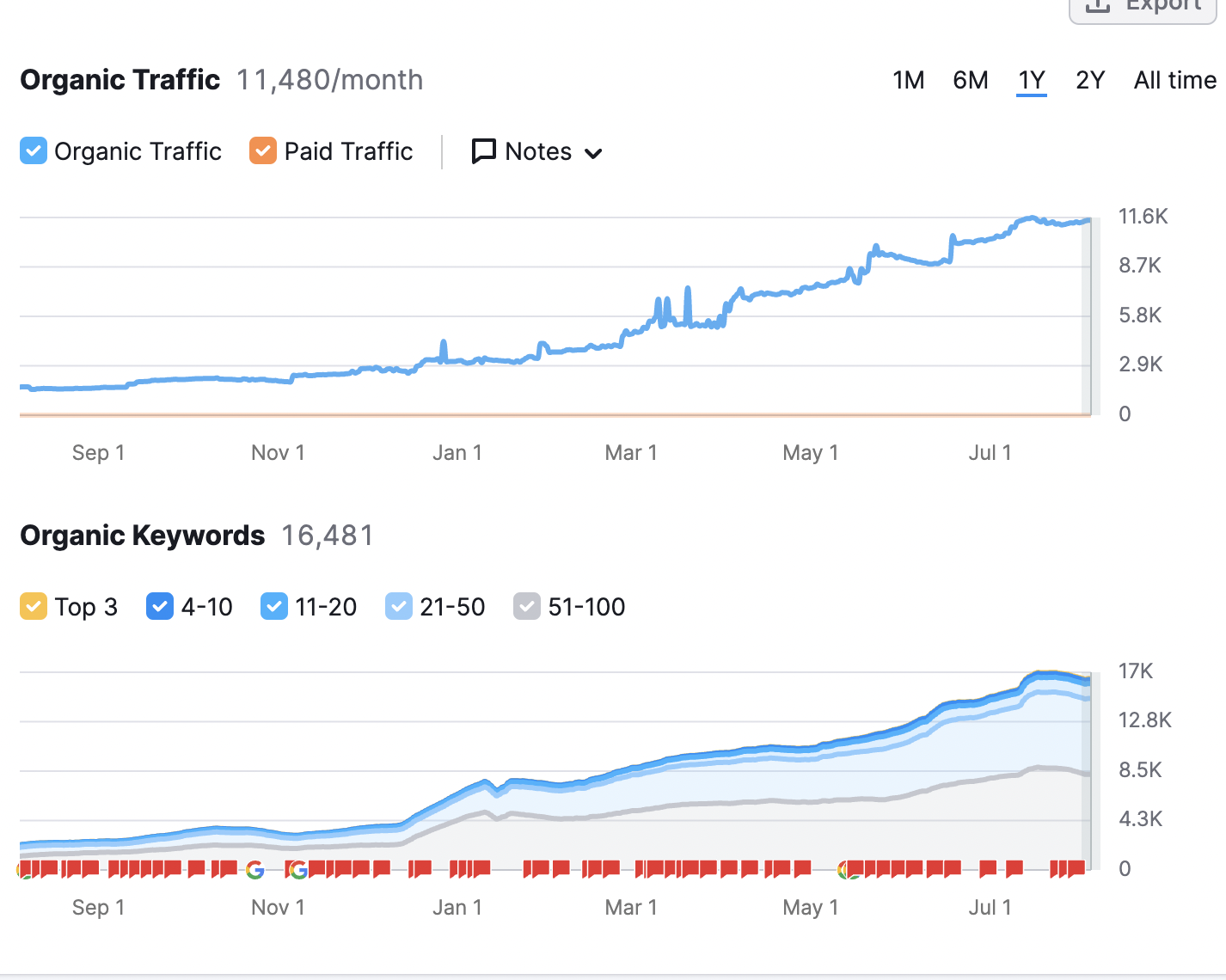This screenshot has width=1226, height=980.
Task: Show the All time range
Action: [1174, 81]
